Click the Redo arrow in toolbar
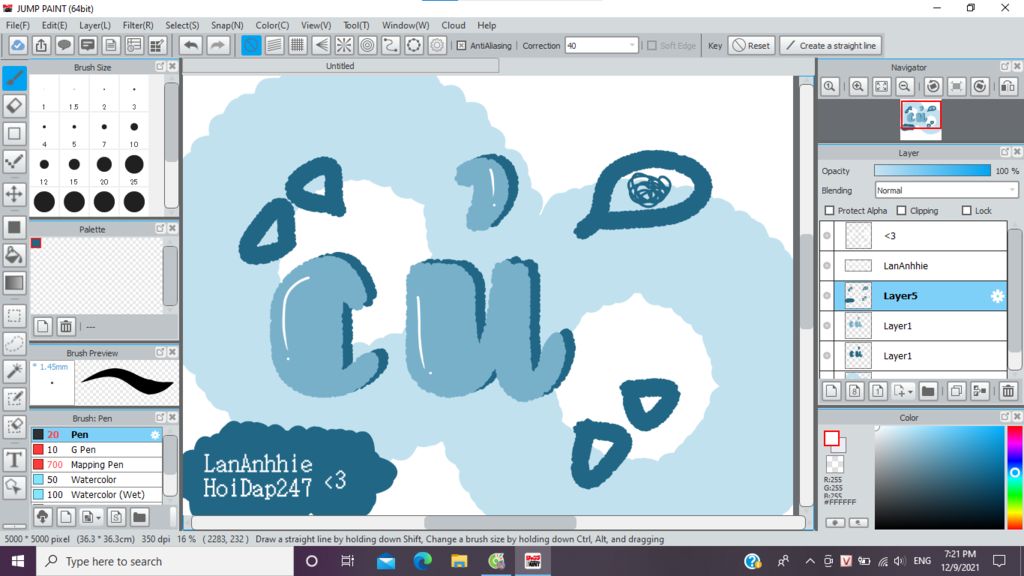Image resolution: width=1024 pixels, height=576 pixels. tap(217, 46)
